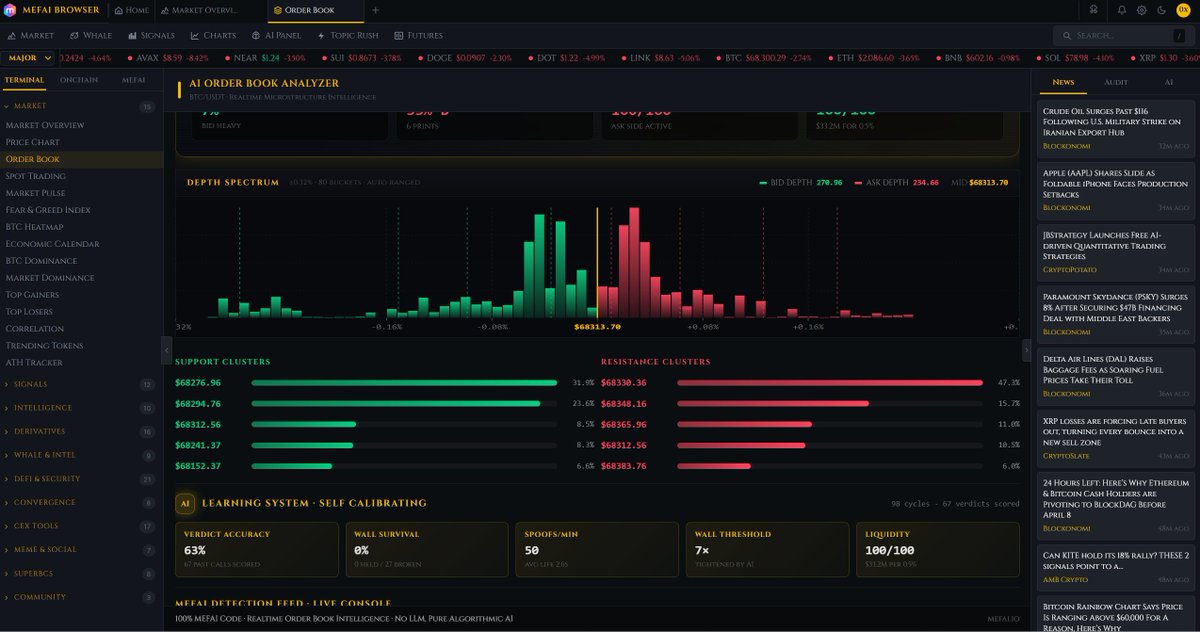Open the 0X profile avatar
The height and width of the screenshot is (632, 1200).
click(1183, 10)
